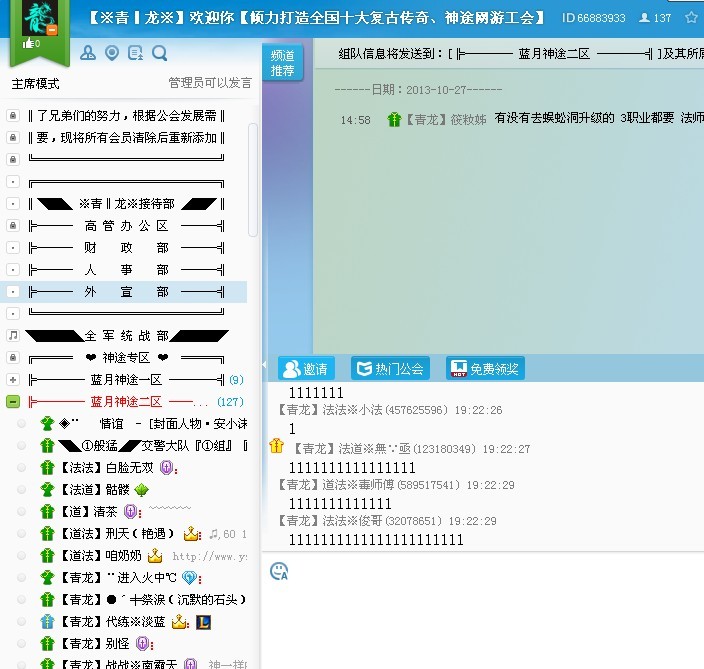The image size is (704, 669).
Task: Click the crown badge next to 刑天(艳遇)
Action: click(x=191, y=534)
